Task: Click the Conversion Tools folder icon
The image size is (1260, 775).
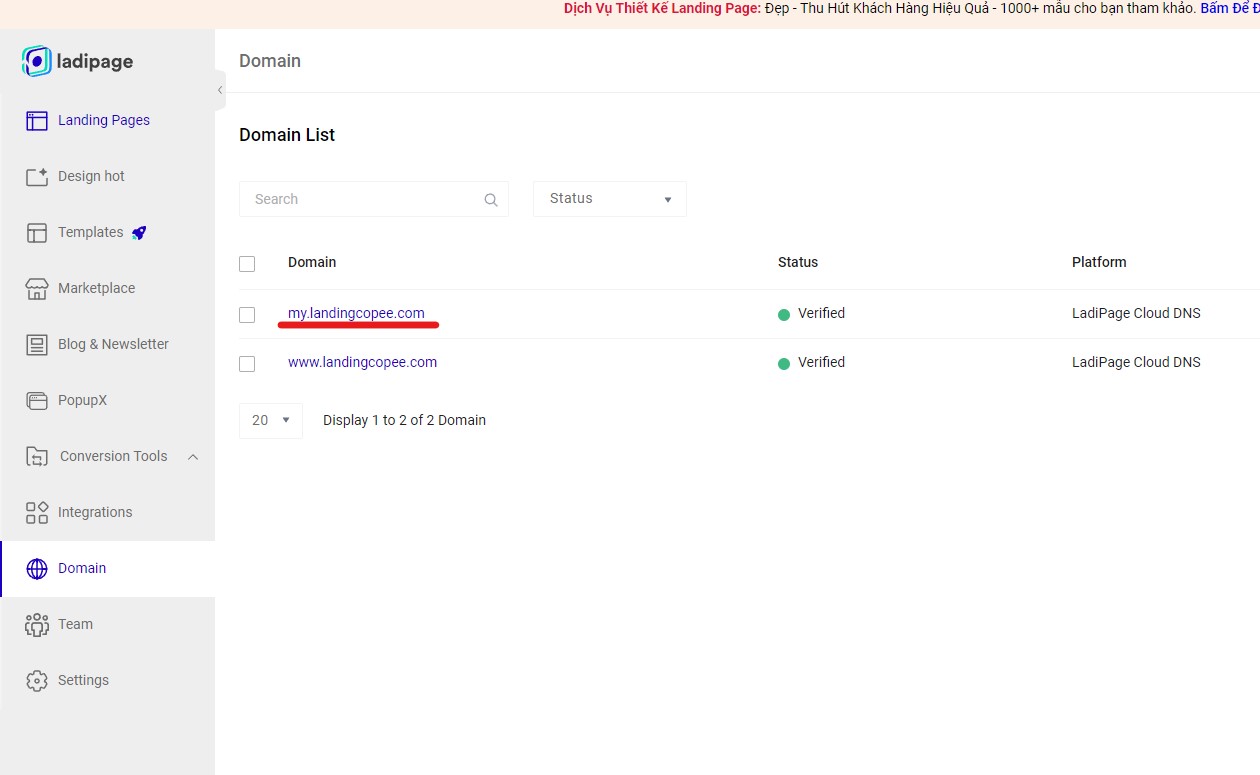Action: [37, 457]
